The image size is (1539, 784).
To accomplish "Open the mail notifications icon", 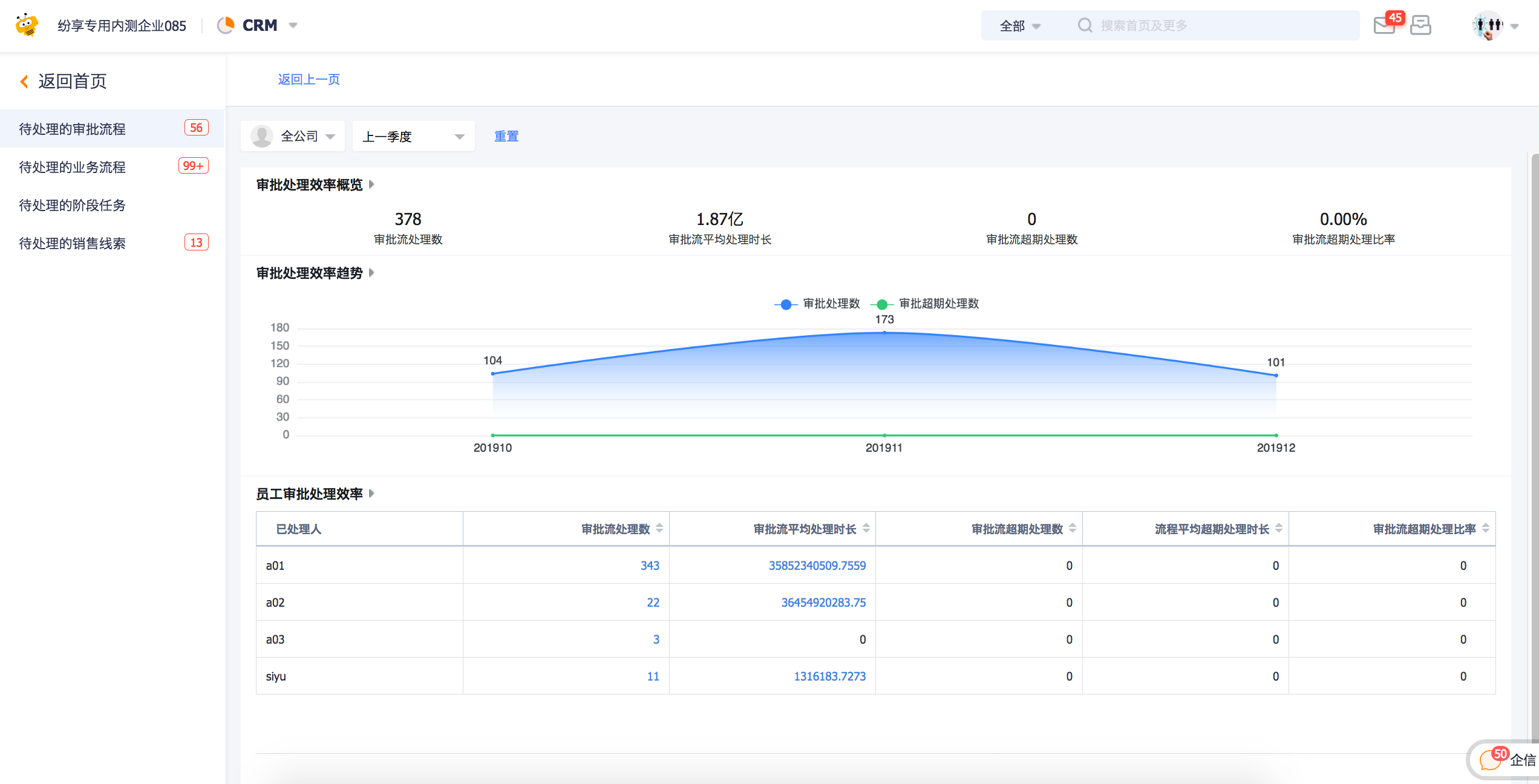I will [1384, 25].
